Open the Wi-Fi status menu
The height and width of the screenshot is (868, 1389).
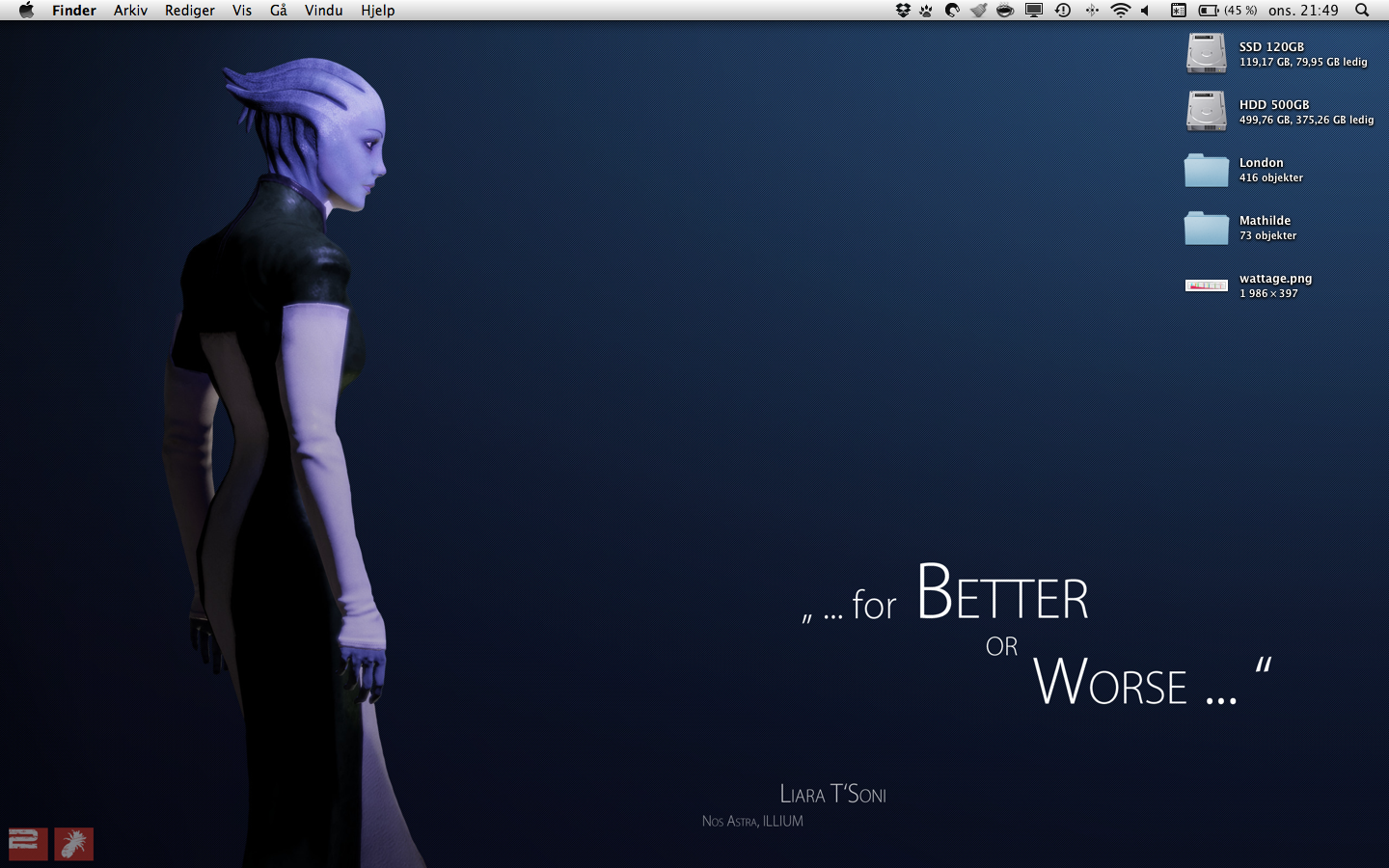click(x=1120, y=10)
